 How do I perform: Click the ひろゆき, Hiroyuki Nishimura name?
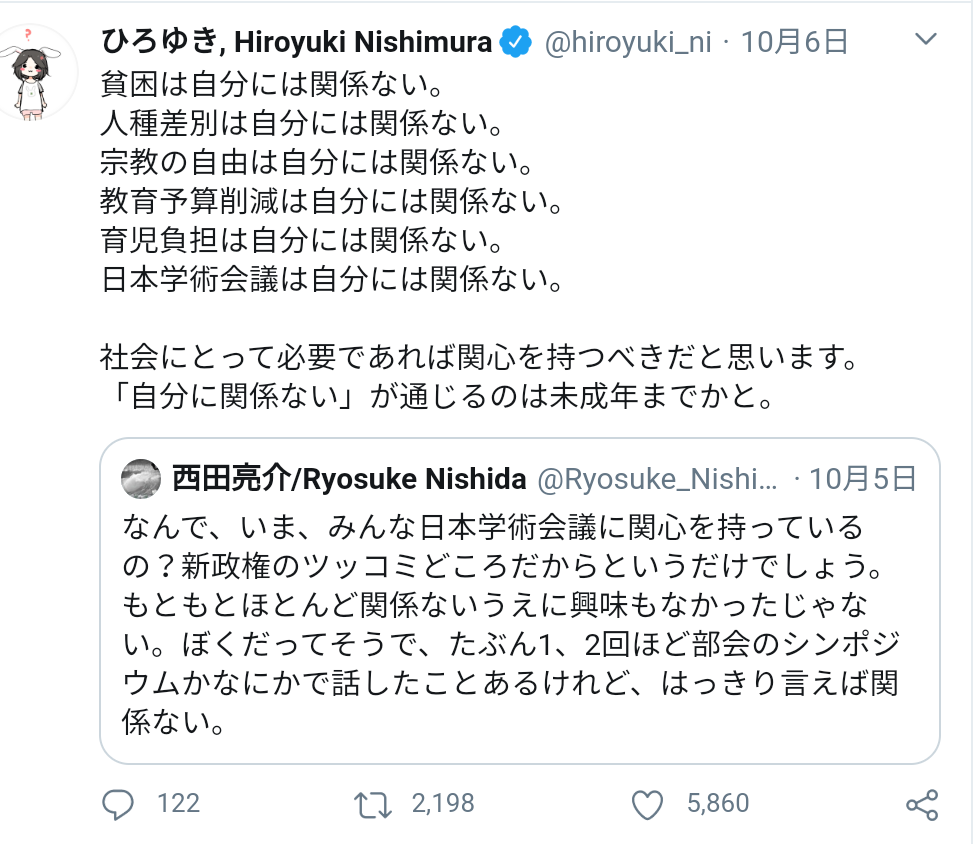click(x=297, y=42)
